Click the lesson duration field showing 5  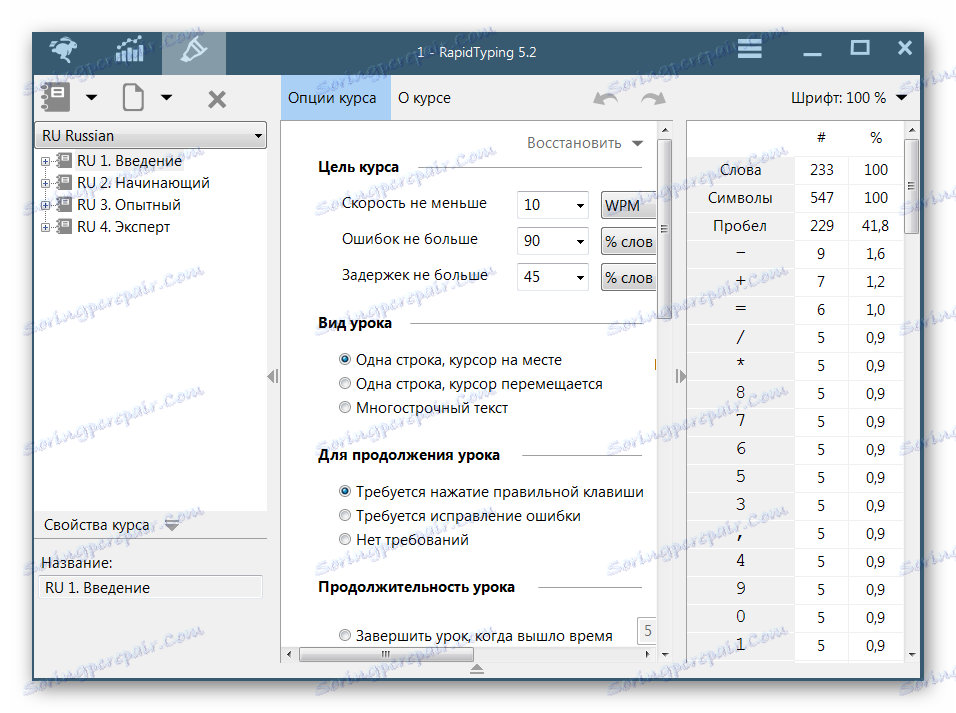647,631
